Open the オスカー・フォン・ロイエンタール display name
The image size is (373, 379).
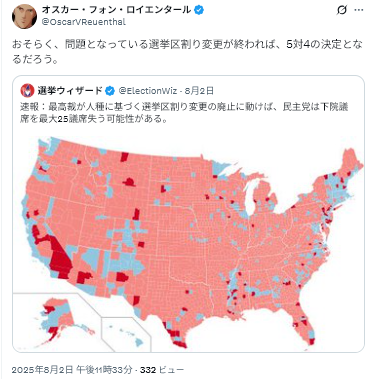click(116, 10)
